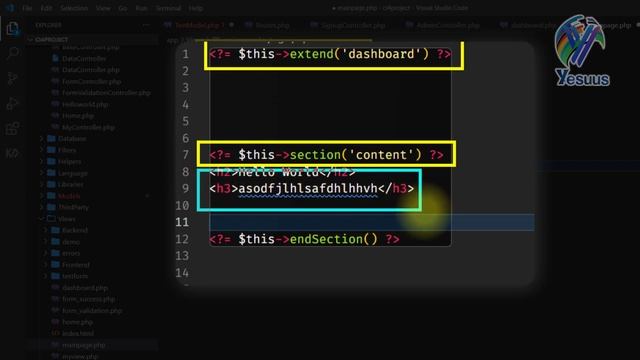Expand the demo folder under Views
This screenshot has height=360, width=640.
[x=71, y=242]
